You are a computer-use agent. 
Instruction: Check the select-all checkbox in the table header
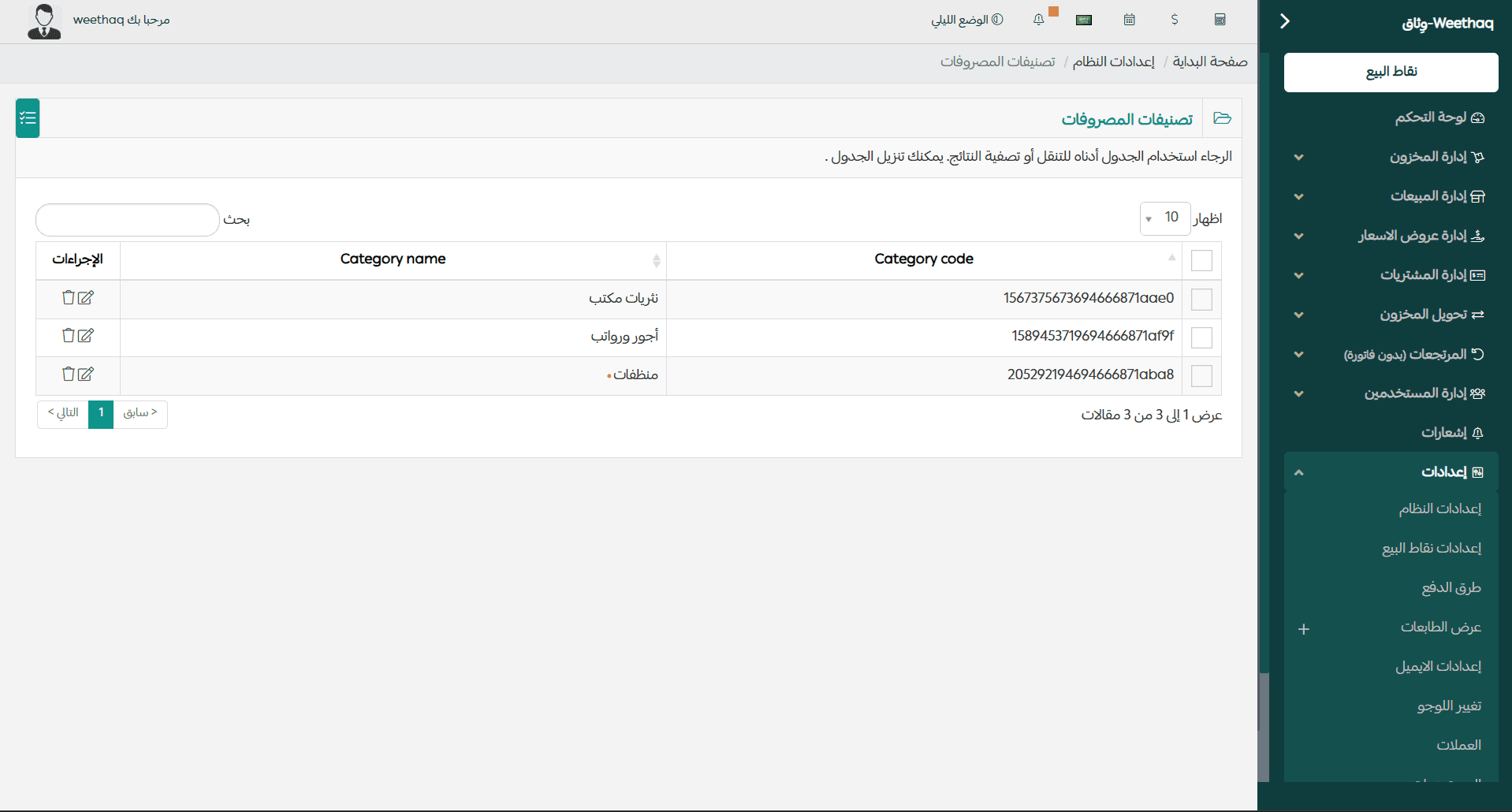1201,259
